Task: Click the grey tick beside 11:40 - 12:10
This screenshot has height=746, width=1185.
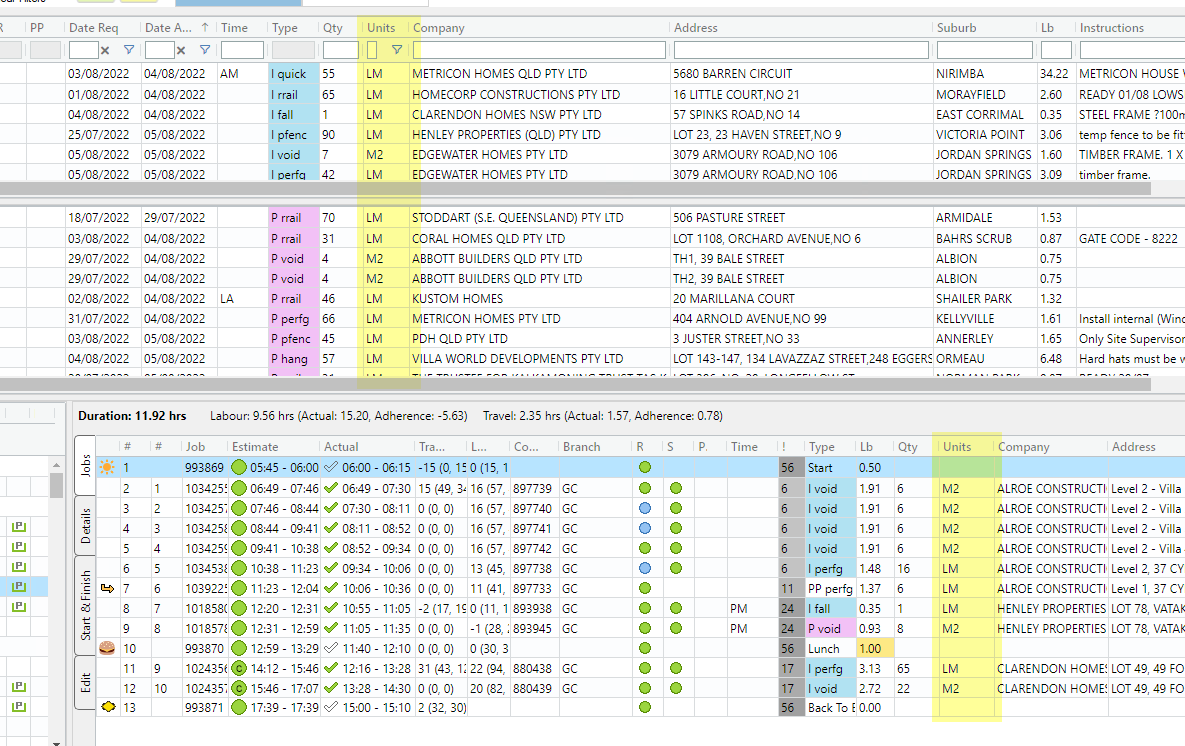Action: tap(330, 648)
